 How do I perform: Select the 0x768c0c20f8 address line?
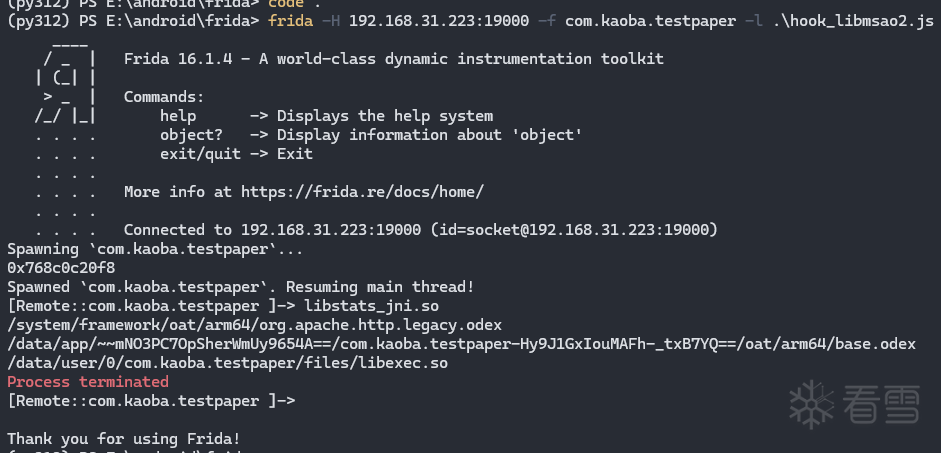(x=61, y=268)
